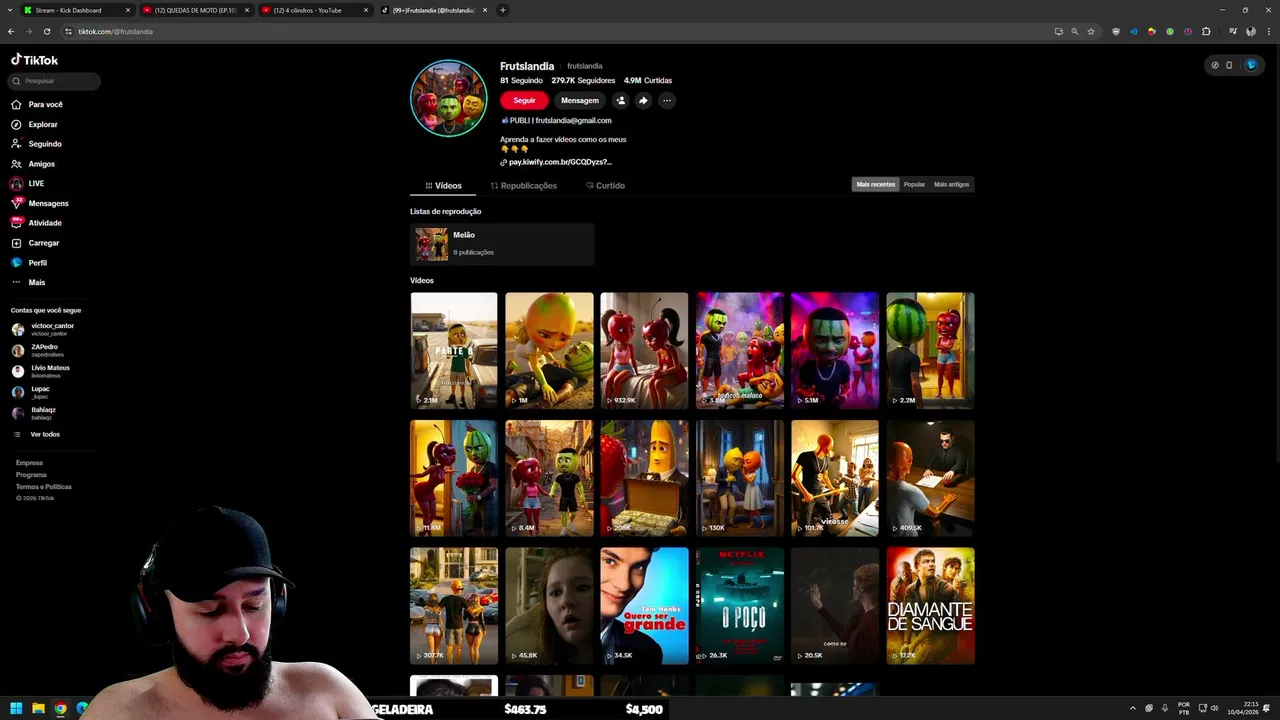Screen dimensions: 1280x720
Task: Open a new browser tab
Action: [x=503, y=10]
